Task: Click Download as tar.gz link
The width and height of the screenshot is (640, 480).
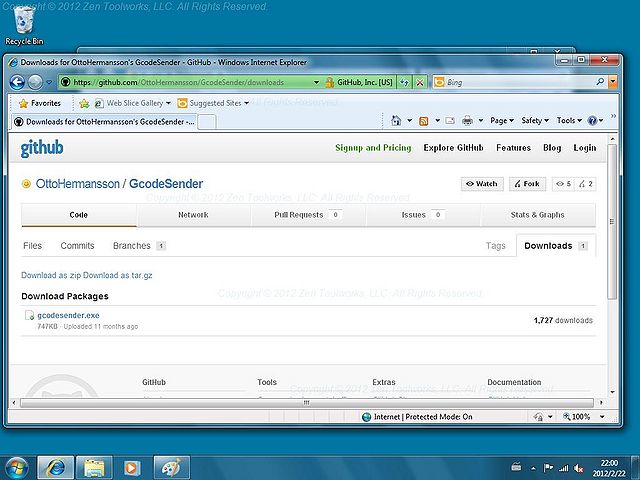Action: [x=118, y=275]
